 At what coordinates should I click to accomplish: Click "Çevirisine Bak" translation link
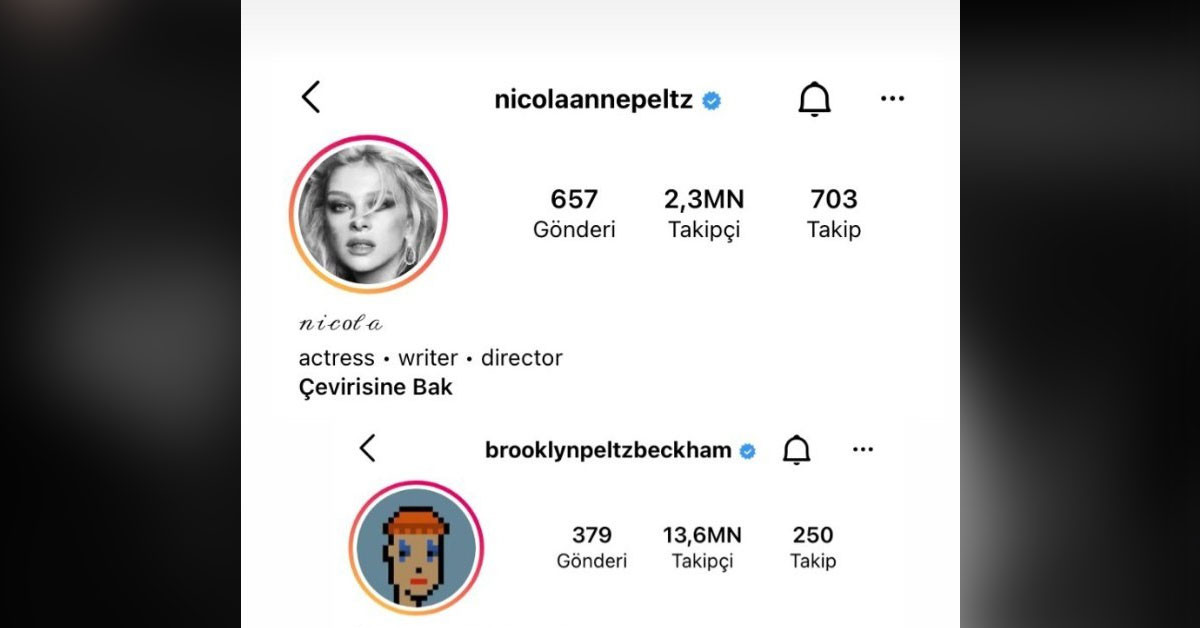[376, 387]
